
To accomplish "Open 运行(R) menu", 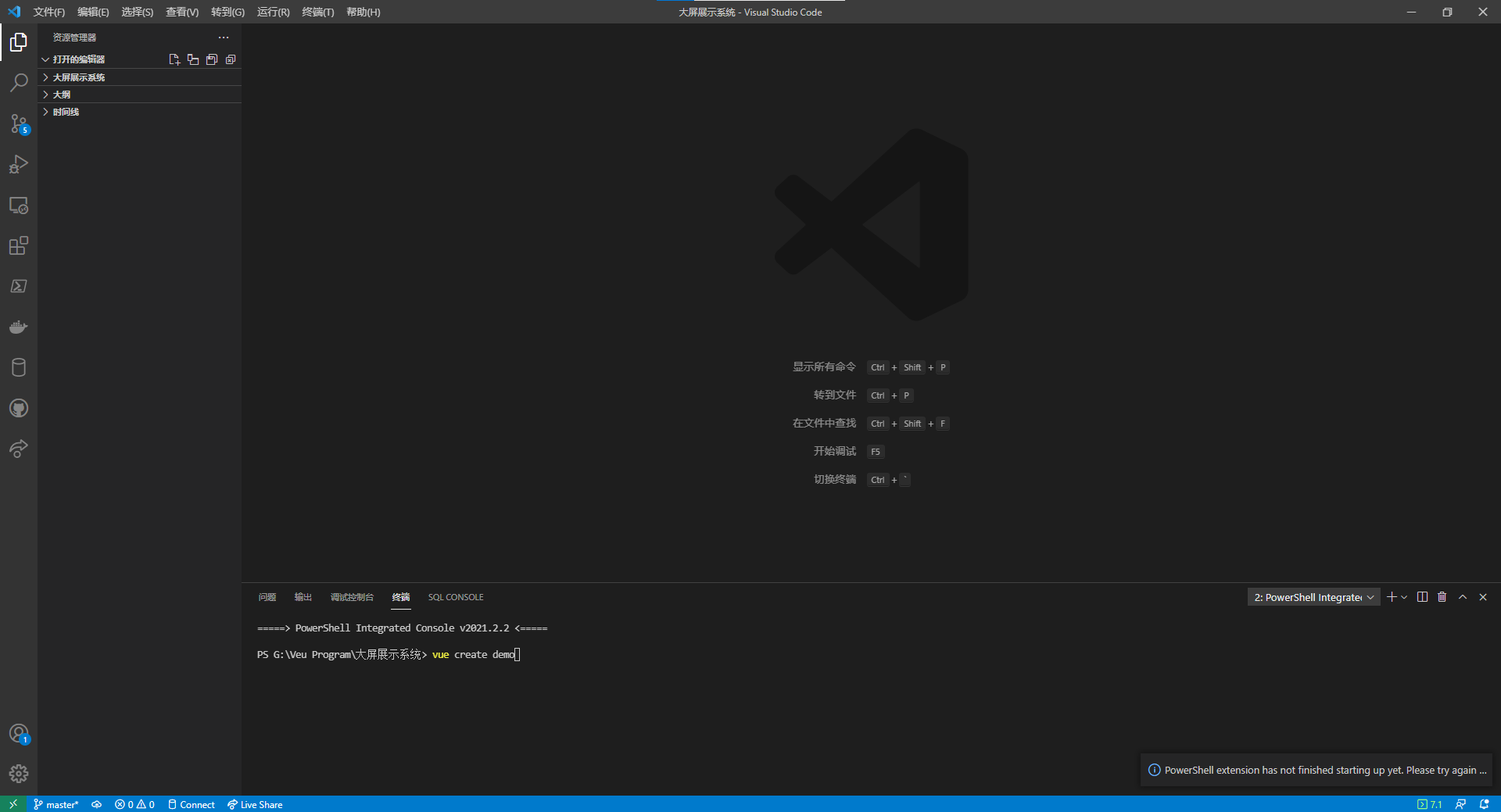I will (273, 12).
